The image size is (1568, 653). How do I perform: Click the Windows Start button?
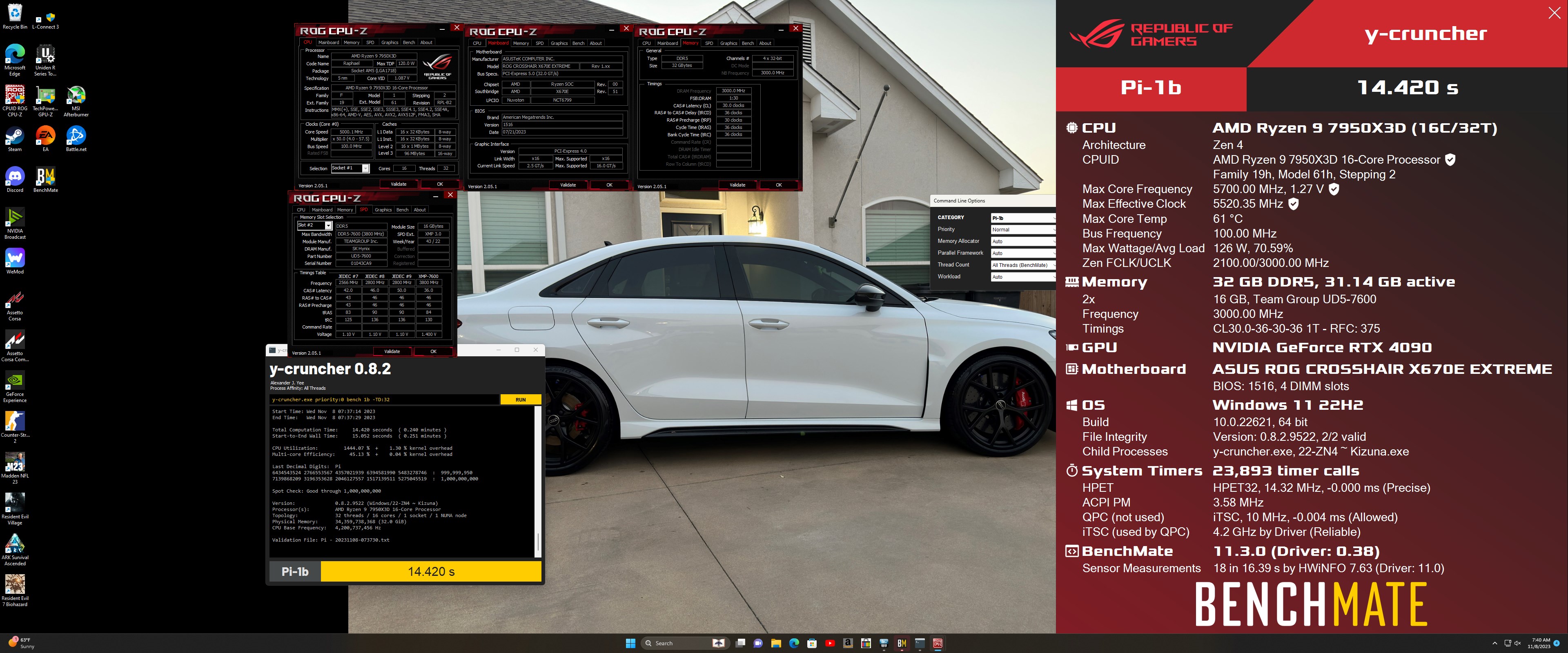[630, 643]
